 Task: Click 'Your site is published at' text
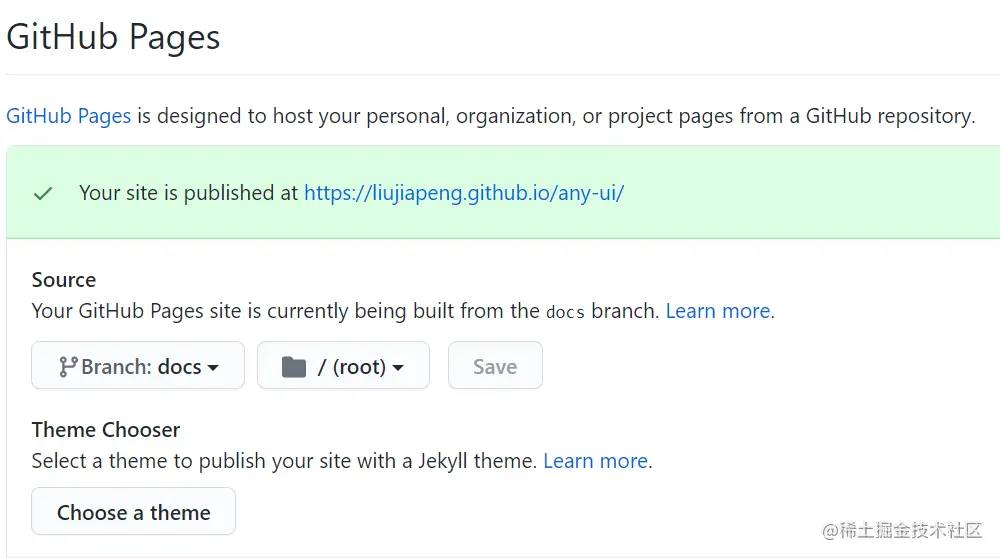point(188,193)
